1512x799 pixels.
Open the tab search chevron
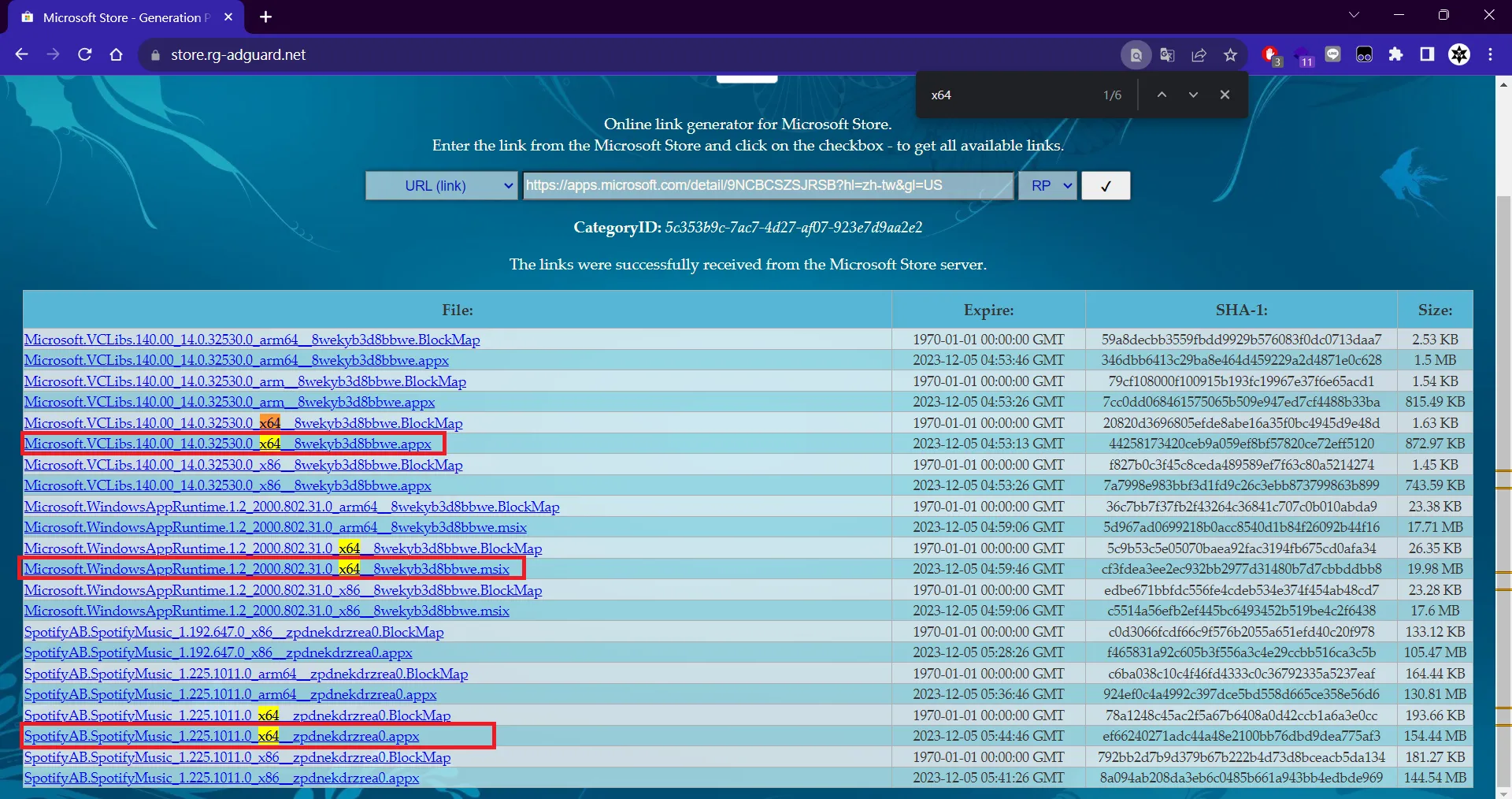pyautogui.click(x=1354, y=15)
